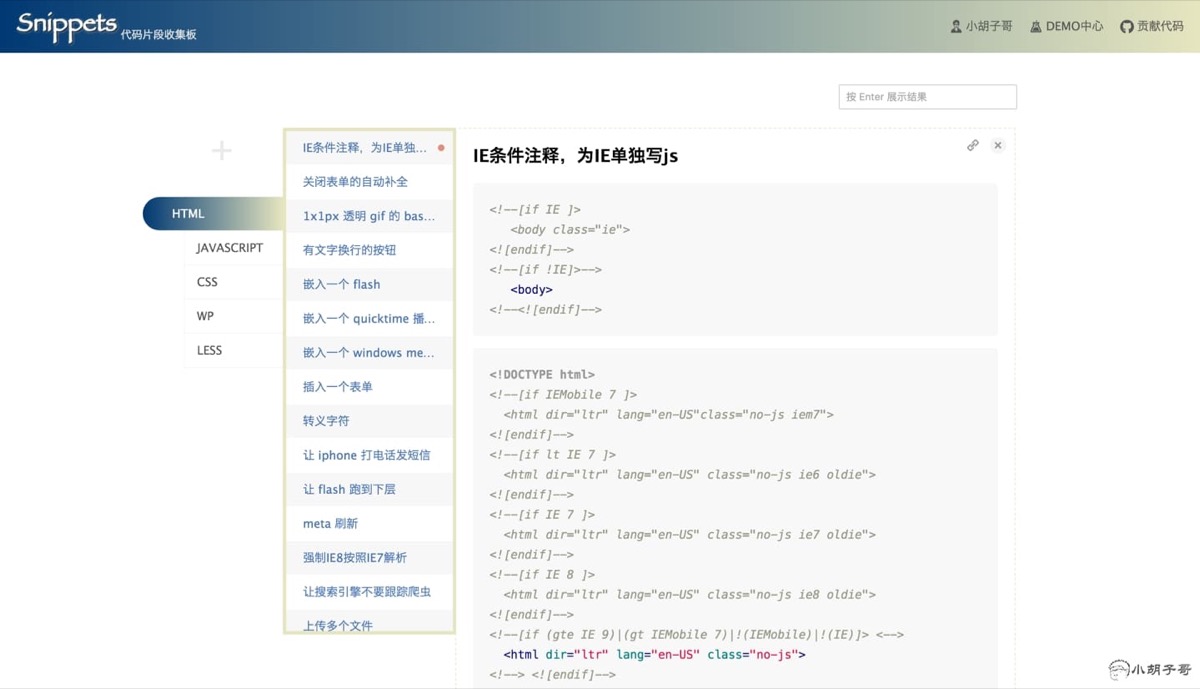
Task: Click the search box to filter snippets
Action: (927, 97)
